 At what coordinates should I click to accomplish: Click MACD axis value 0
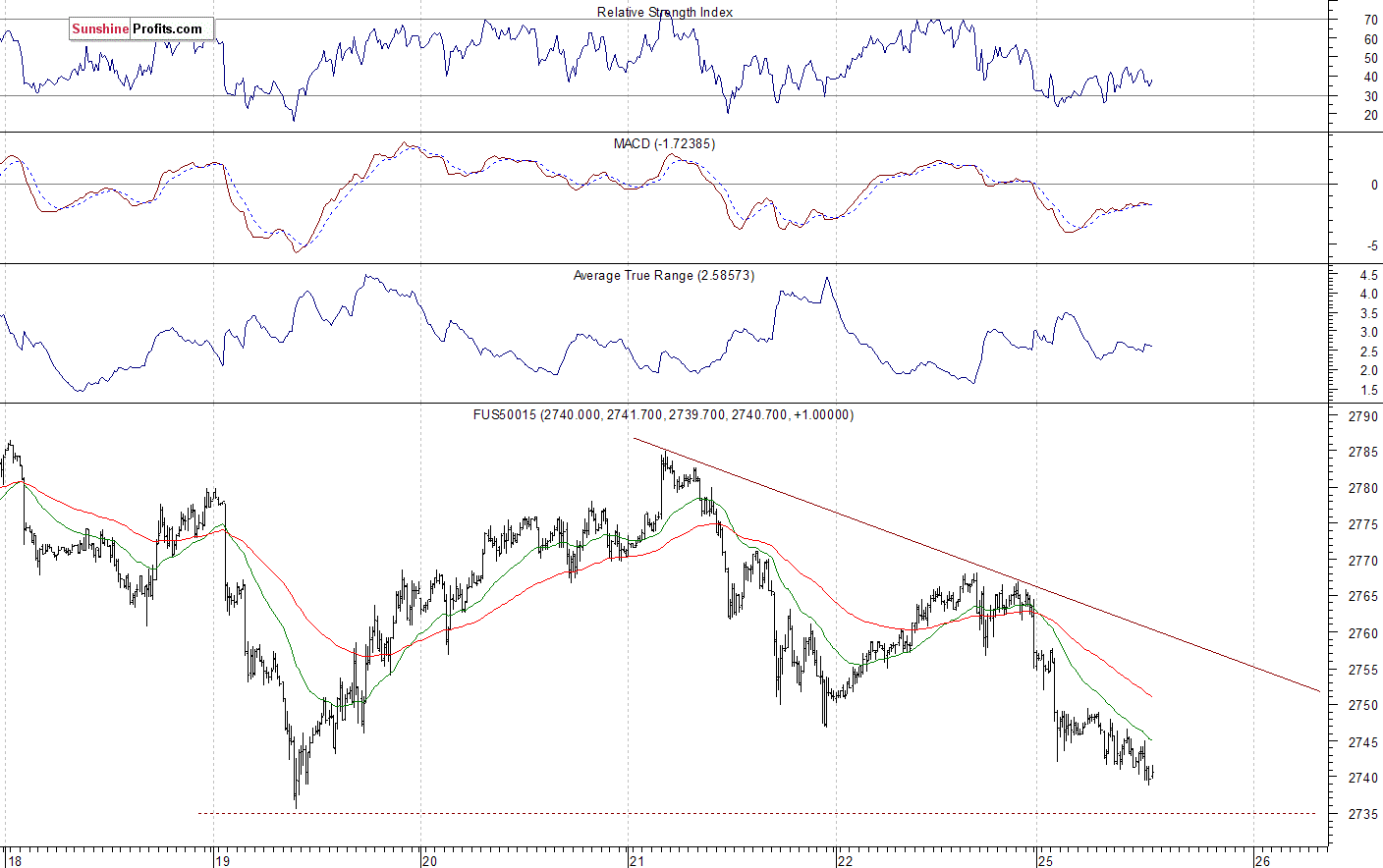(1373, 185)
